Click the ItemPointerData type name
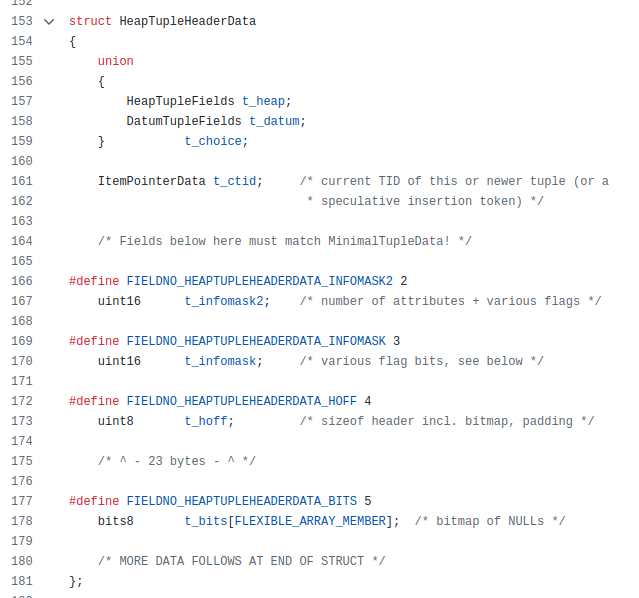This screenshot has height=598, width=639. (x=151, y=181)
